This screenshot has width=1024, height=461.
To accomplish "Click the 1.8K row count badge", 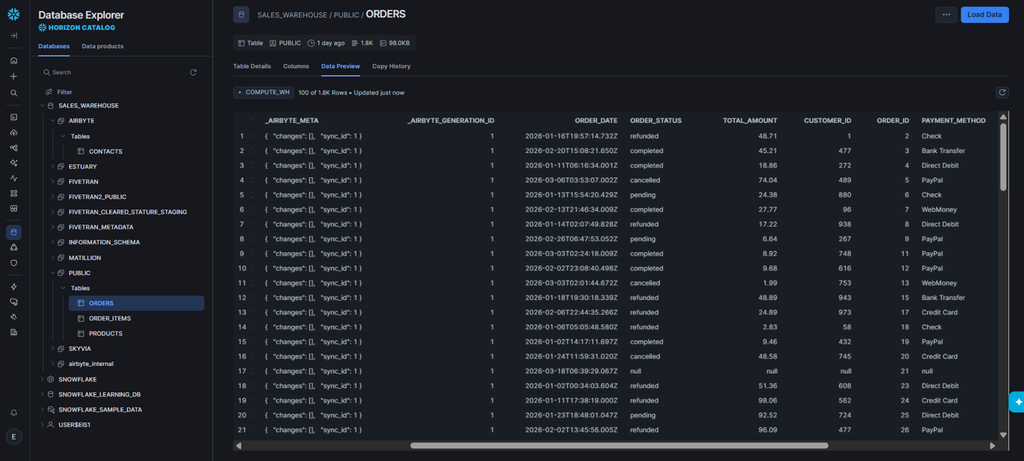I will [362, 43].
